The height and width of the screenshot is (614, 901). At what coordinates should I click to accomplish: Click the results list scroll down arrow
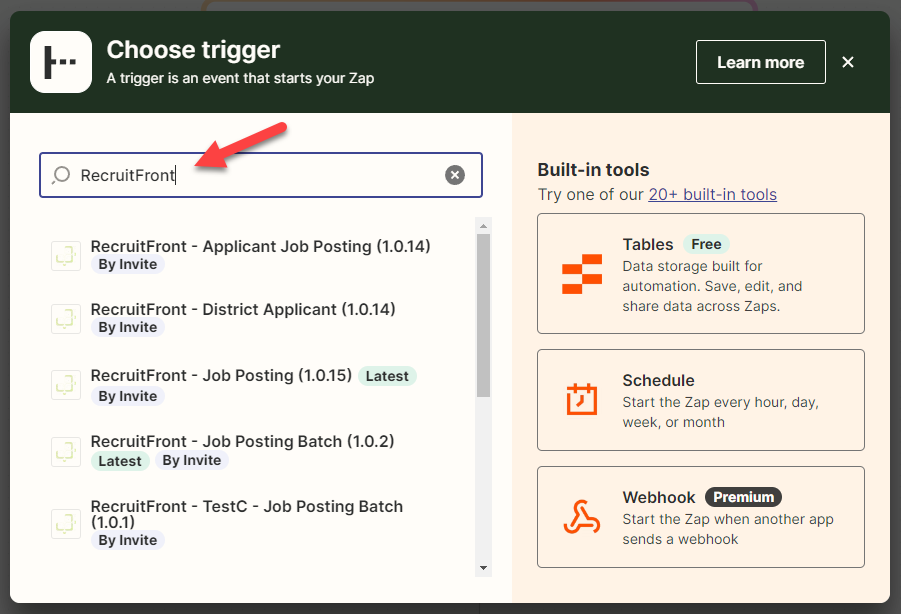[x=483, y=569]
